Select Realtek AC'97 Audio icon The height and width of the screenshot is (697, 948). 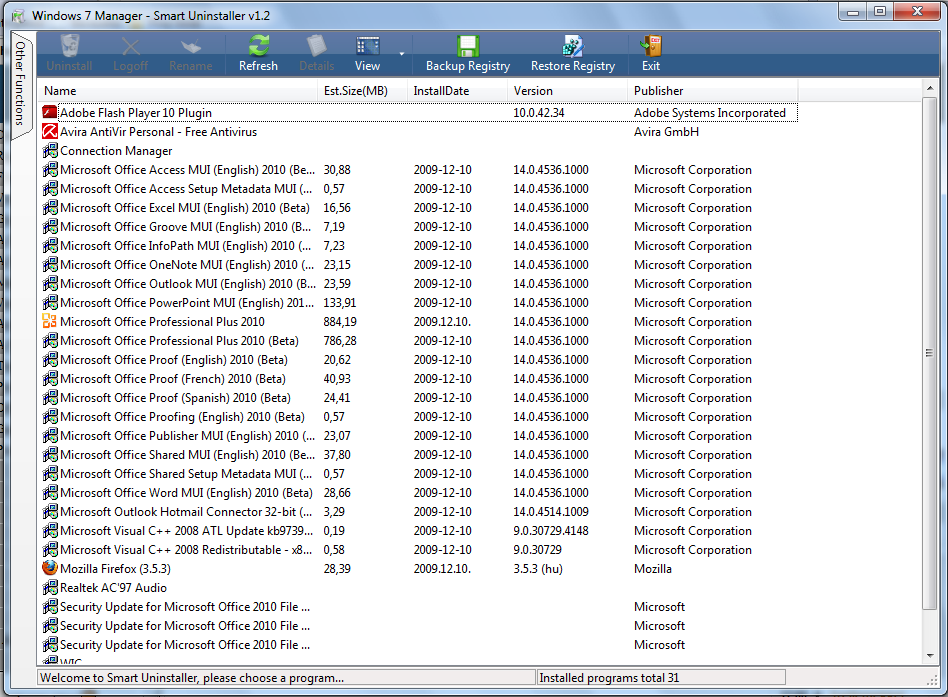[x=50, y=588]
